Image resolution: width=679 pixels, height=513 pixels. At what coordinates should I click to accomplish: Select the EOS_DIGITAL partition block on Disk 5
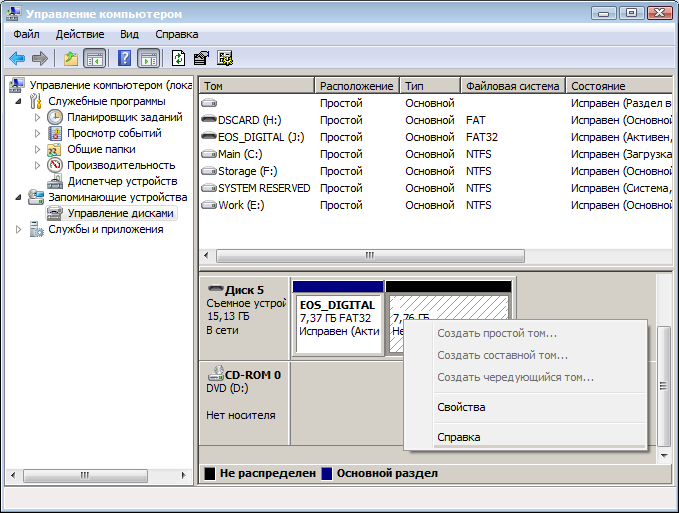click(x=338, y=318)
